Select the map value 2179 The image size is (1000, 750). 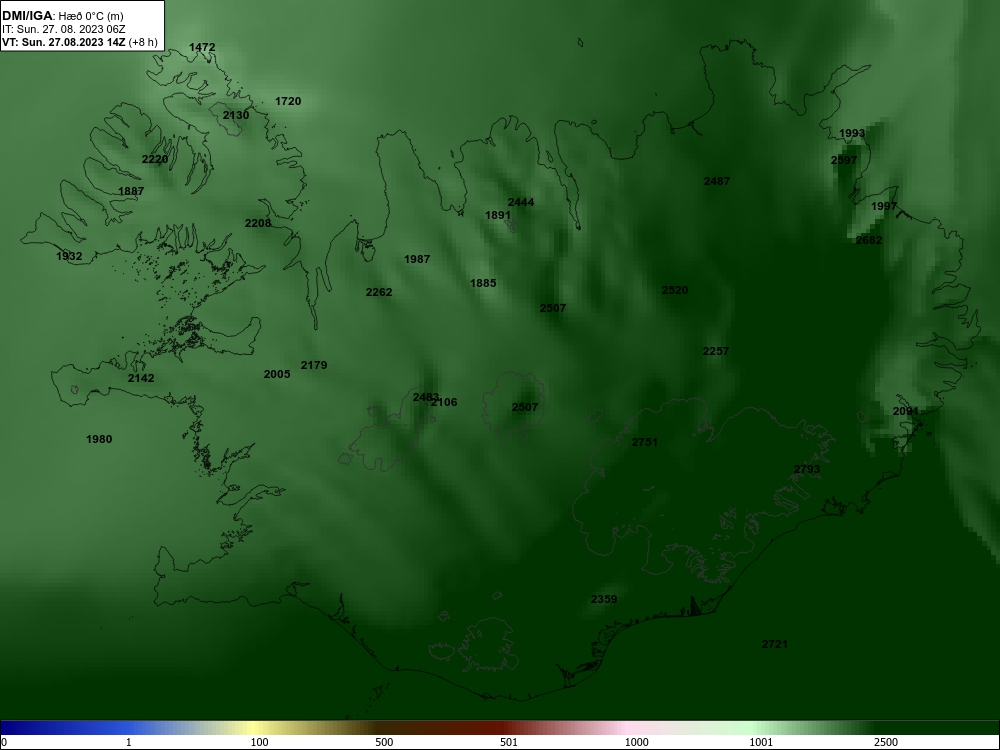tap(314, 365)
